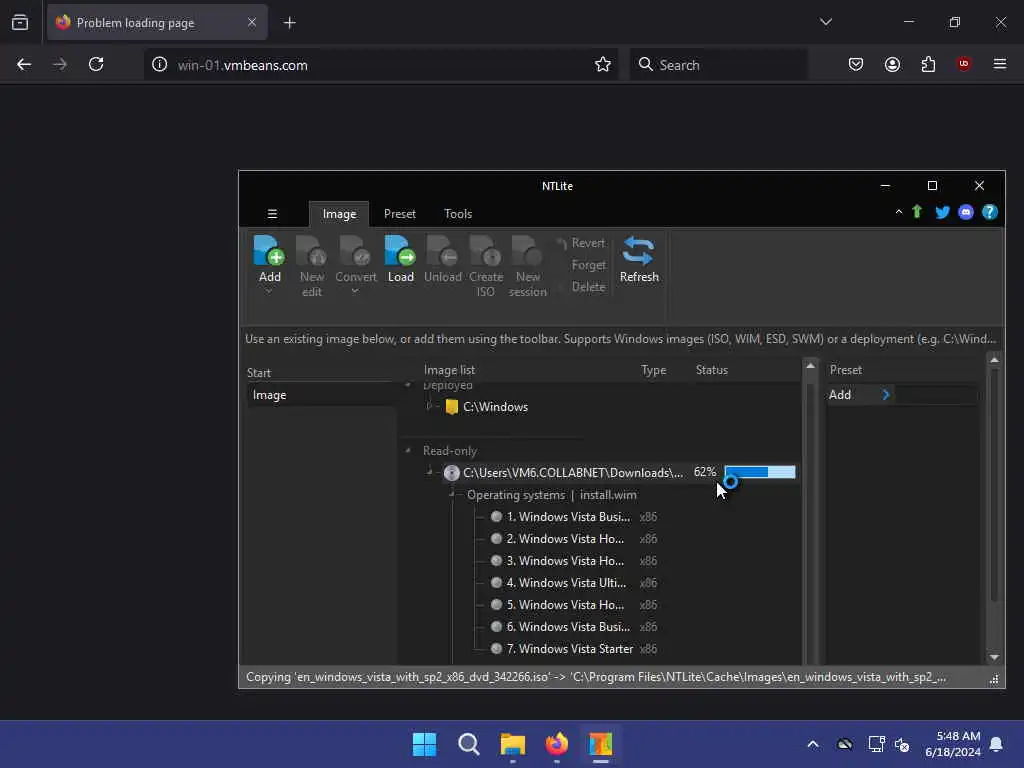Screen dimensions: 1024x768
Task: Select 7. Windows Vista Starter edition
Action: point(569,648)
